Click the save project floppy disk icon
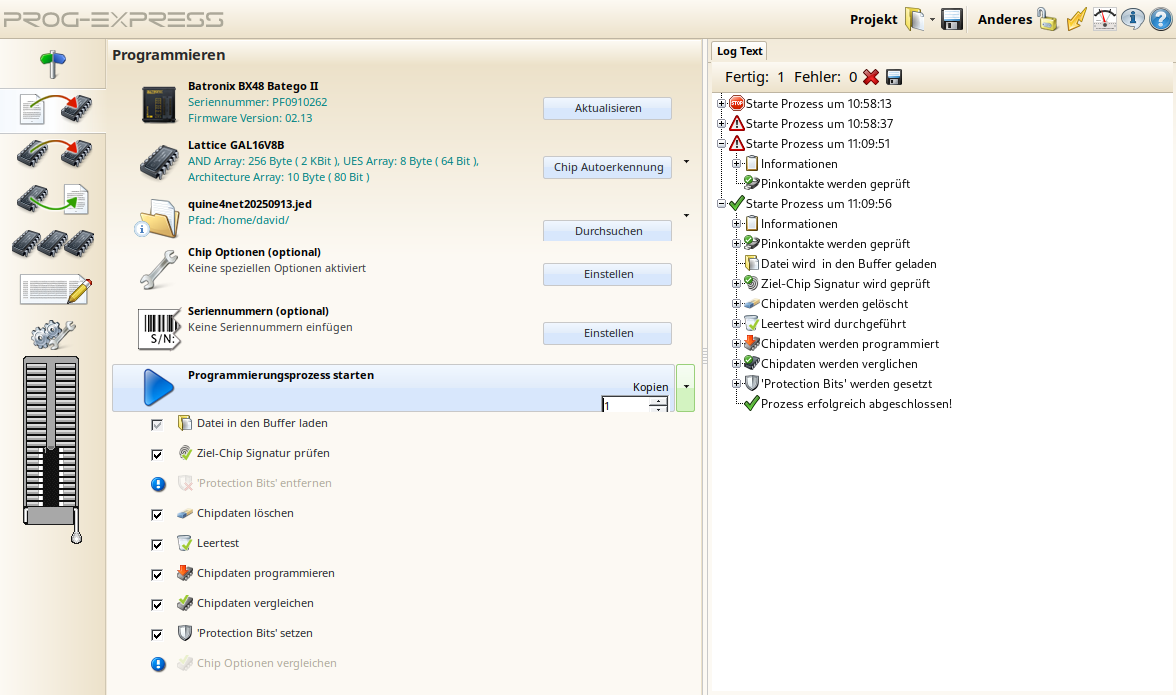The height and width of the screenshot is (695, 1176). [x=952, y=19]
